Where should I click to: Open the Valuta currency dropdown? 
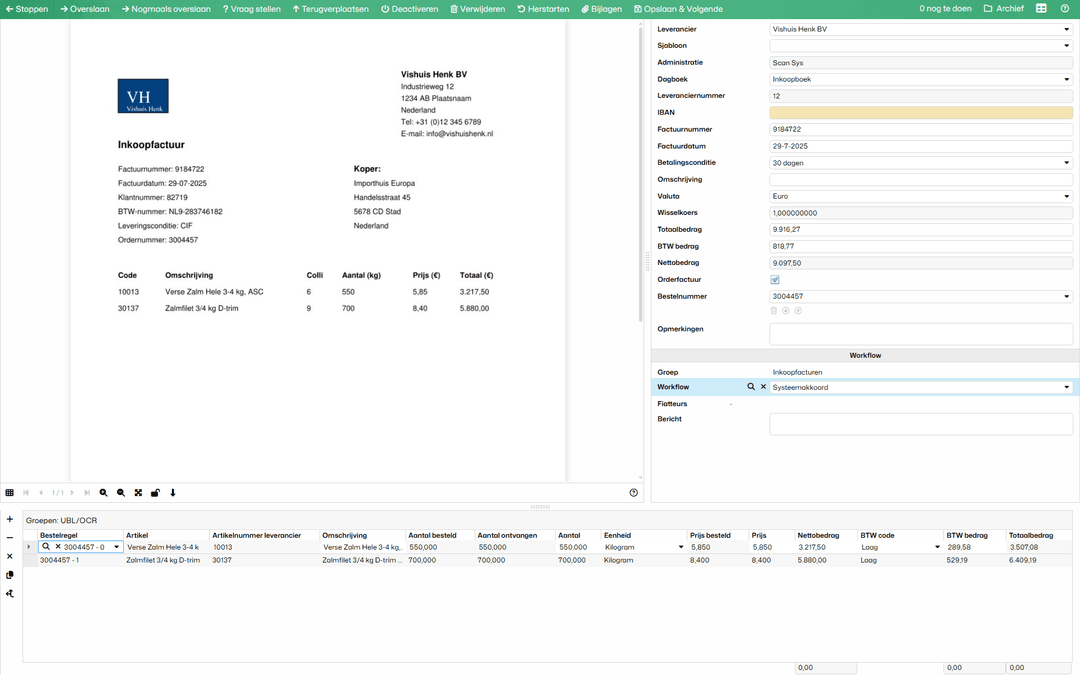(1066, 196)
